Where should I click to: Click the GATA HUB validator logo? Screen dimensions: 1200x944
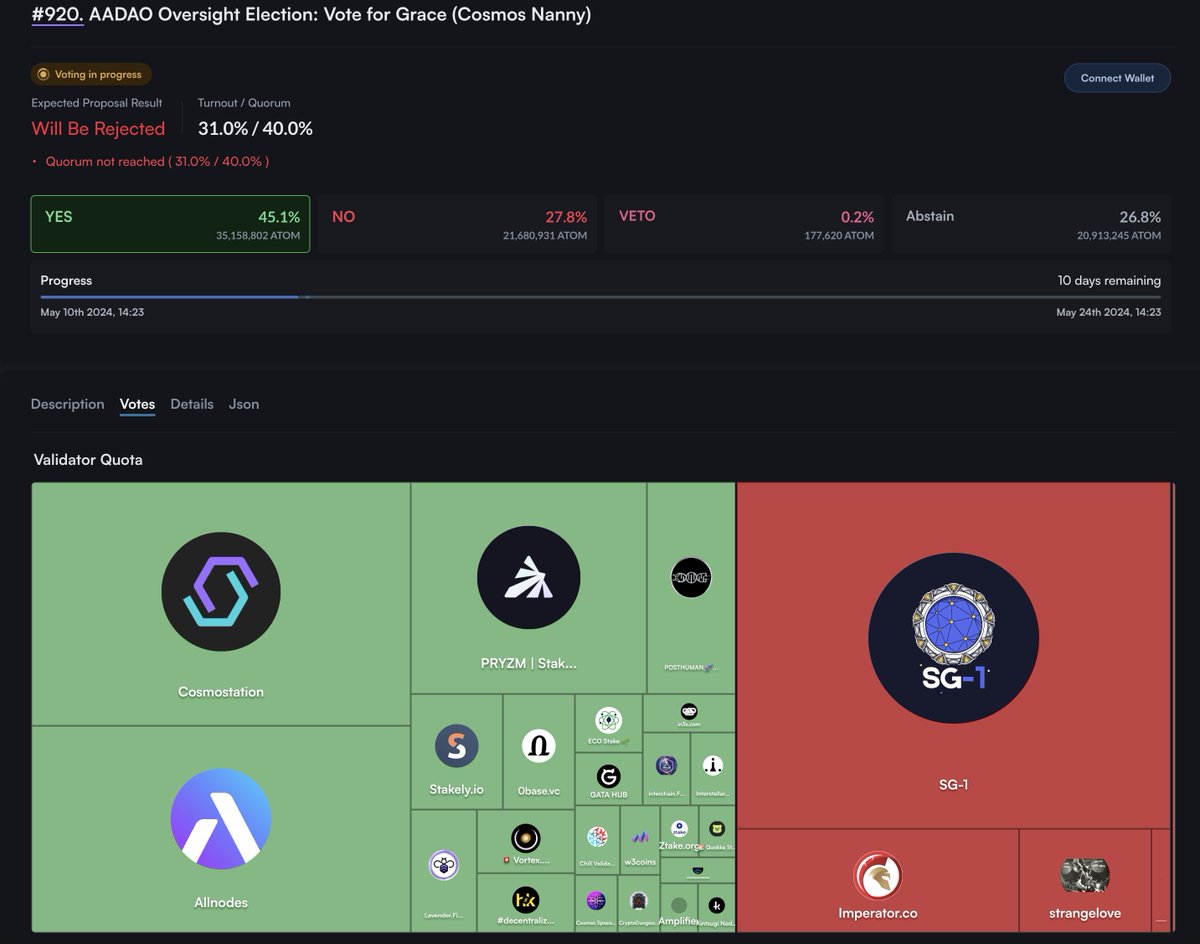[608, 776]
